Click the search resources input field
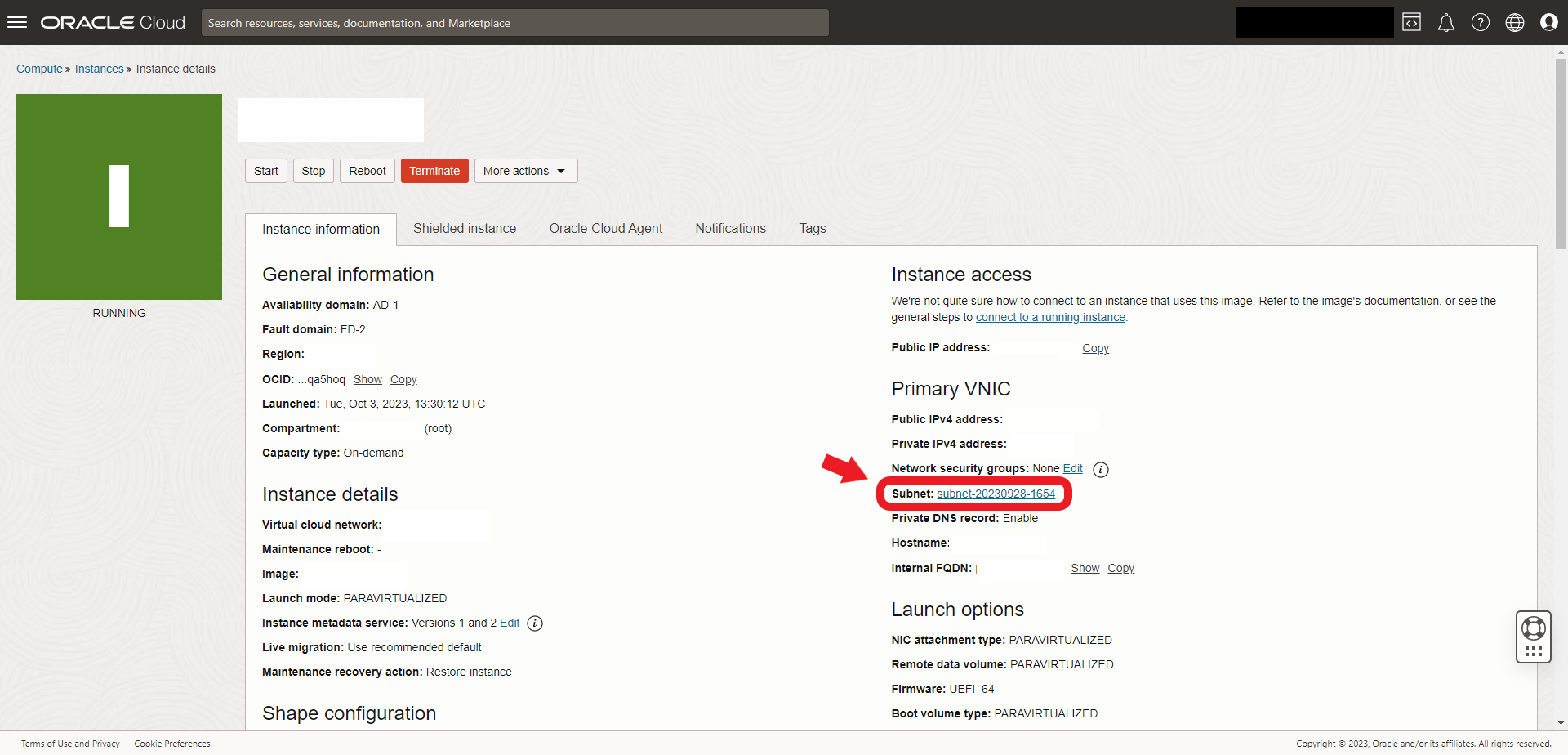 tap(514, 23)
